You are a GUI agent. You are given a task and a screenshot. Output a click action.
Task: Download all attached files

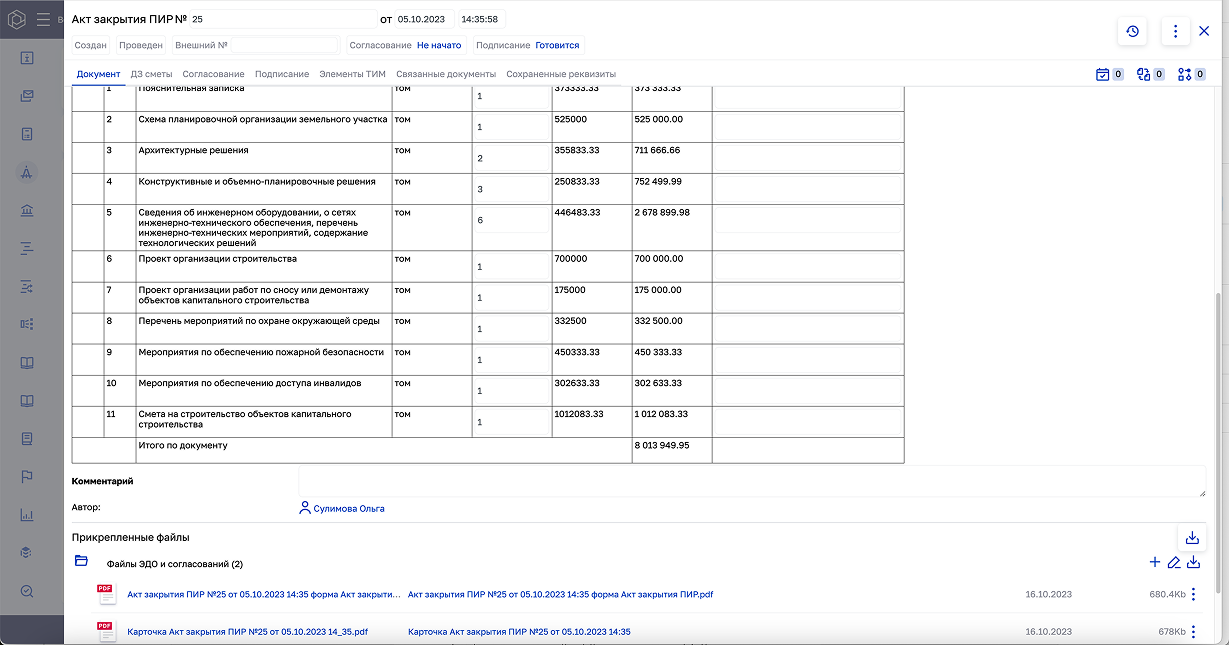tap(1192, 538)
